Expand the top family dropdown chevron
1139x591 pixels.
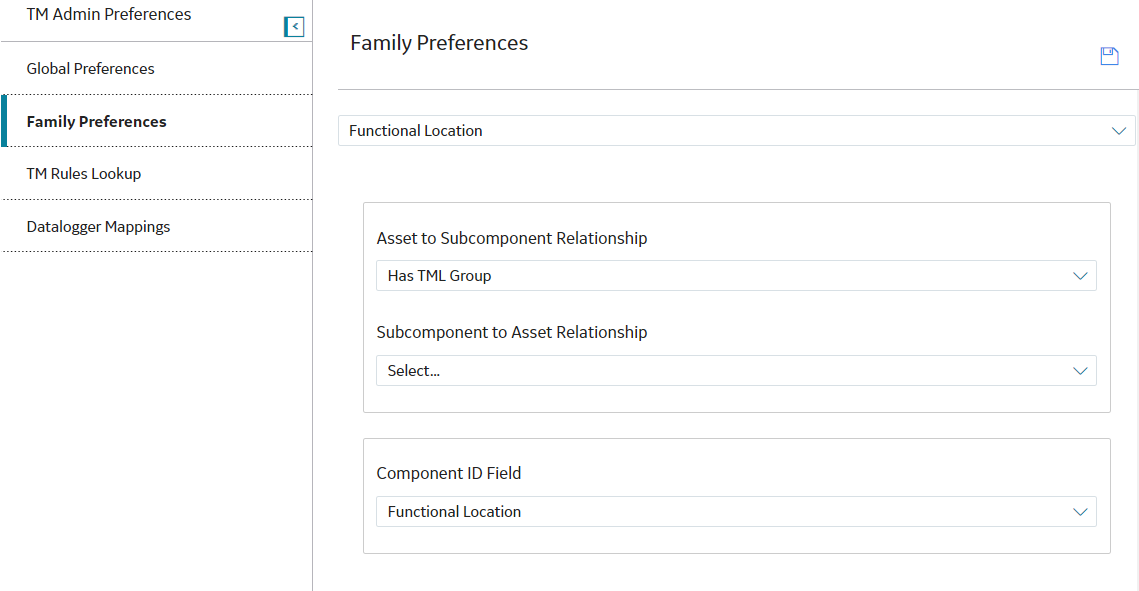(1119, 131)
